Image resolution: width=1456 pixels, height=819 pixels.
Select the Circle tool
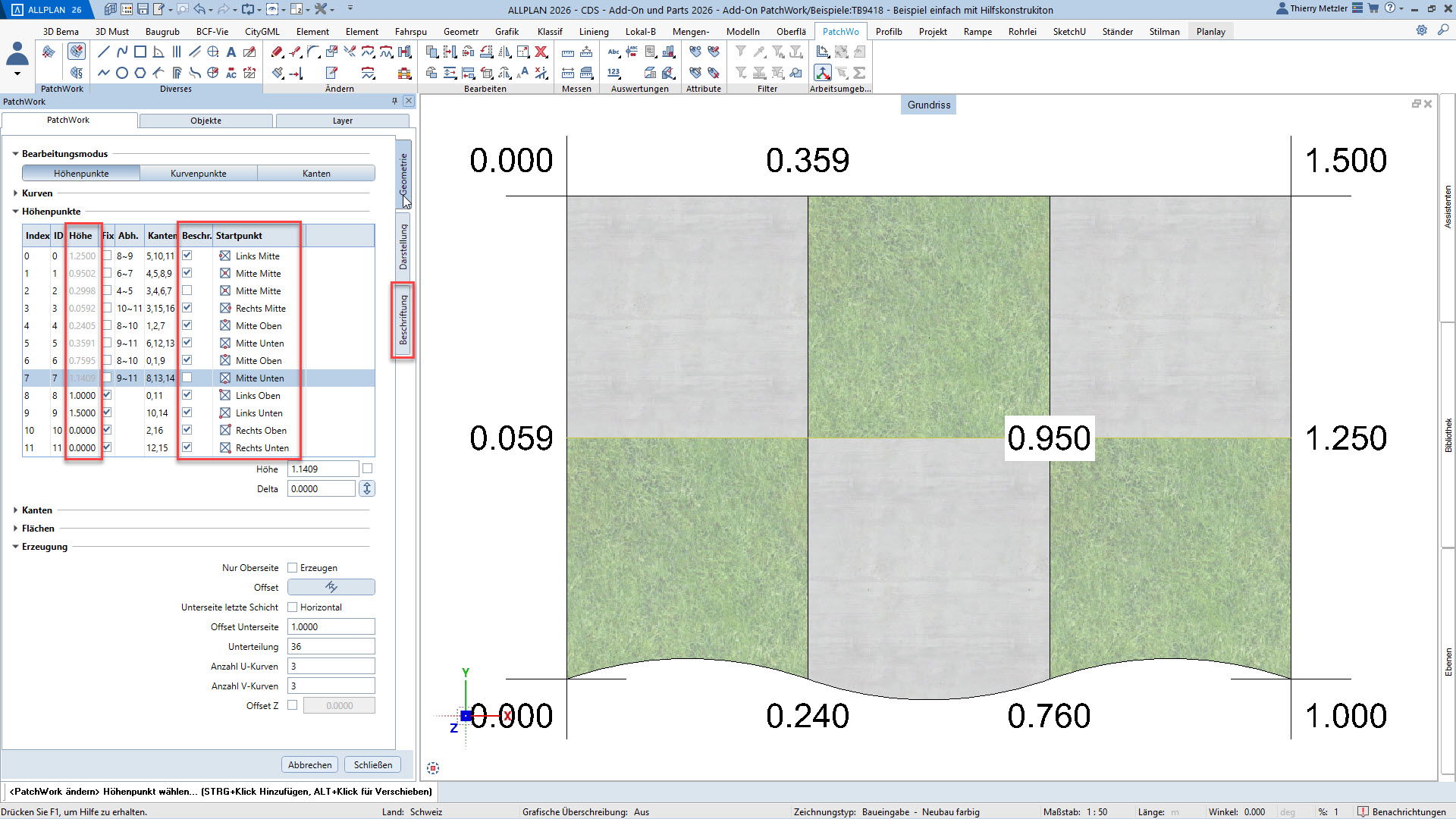(x=121, y=74)
